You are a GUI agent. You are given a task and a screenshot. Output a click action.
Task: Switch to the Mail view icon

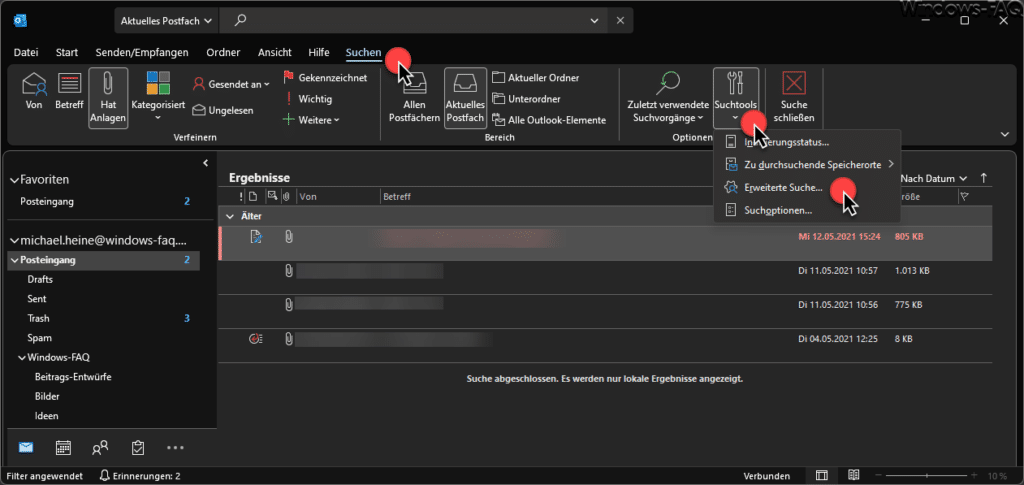click(26, 448)
